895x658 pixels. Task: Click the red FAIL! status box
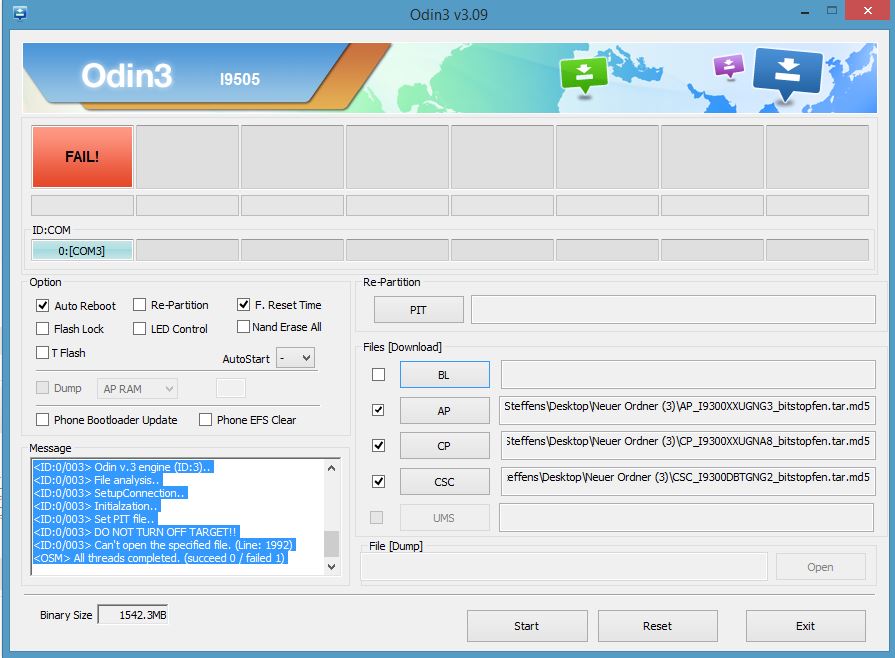coord(83,157)
